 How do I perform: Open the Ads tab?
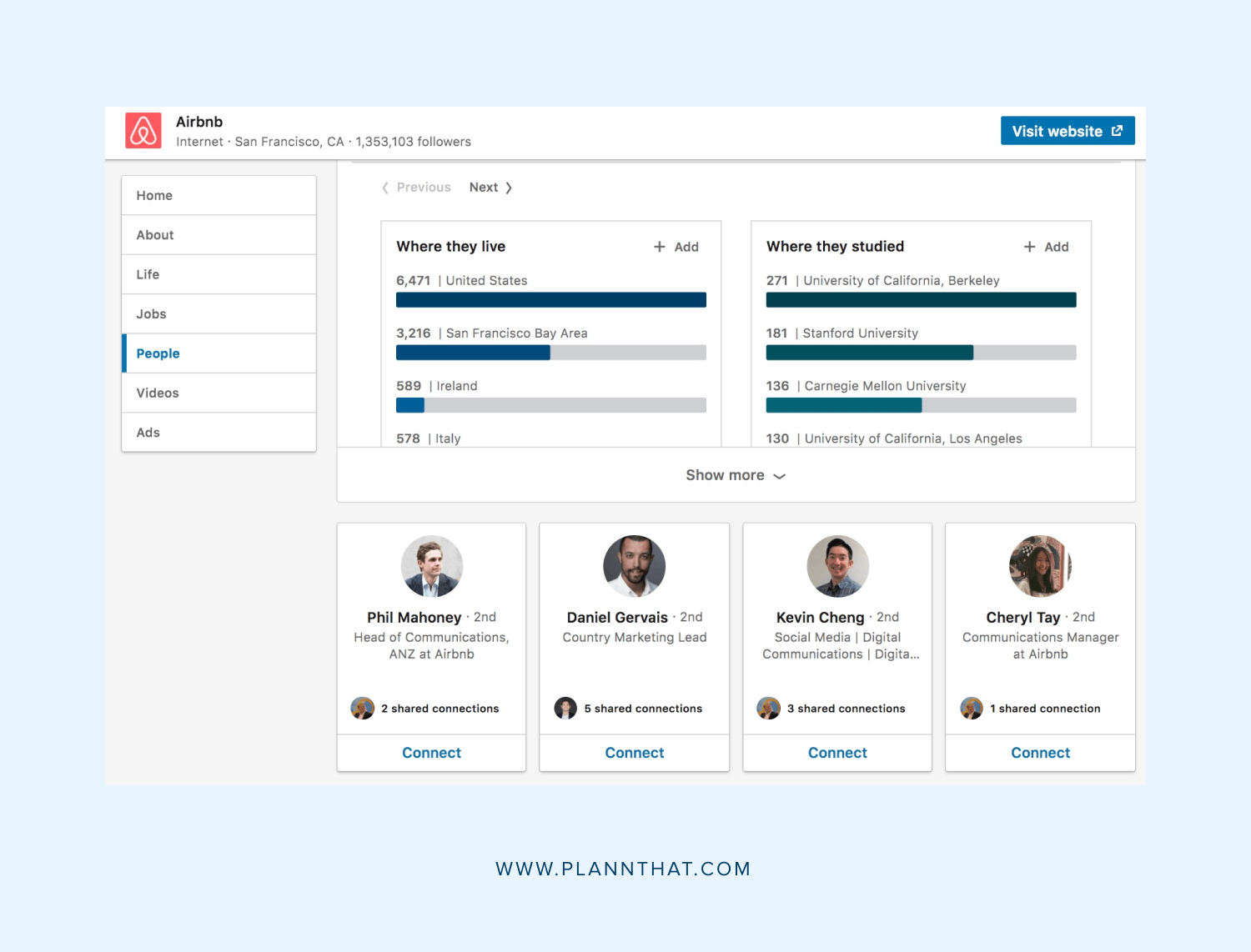click(x=219, y=433)
